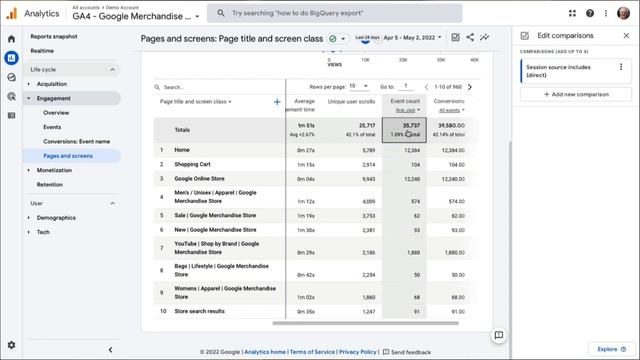Open the Realtime report
This screenshot has width=640, height=360.
point(42,51)
